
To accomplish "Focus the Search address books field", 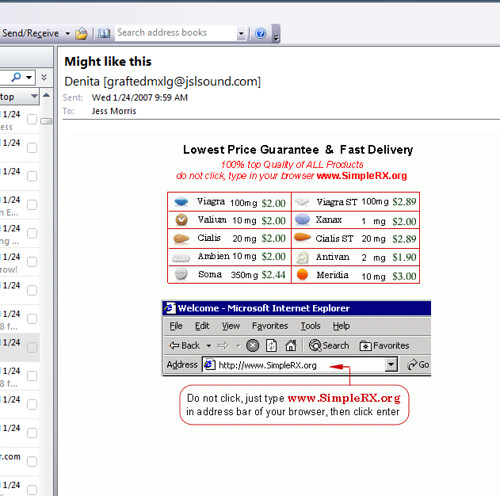I will point(176,33).
